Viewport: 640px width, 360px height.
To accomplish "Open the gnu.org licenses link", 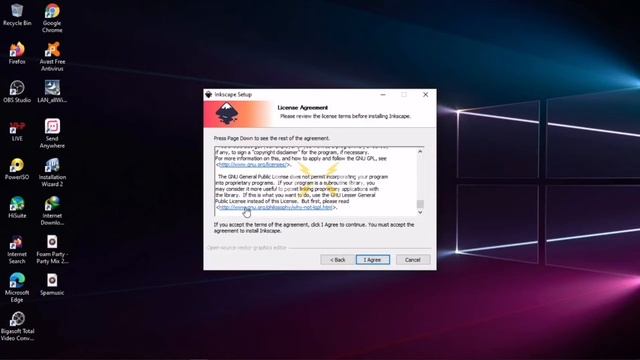I will (253, 164).
